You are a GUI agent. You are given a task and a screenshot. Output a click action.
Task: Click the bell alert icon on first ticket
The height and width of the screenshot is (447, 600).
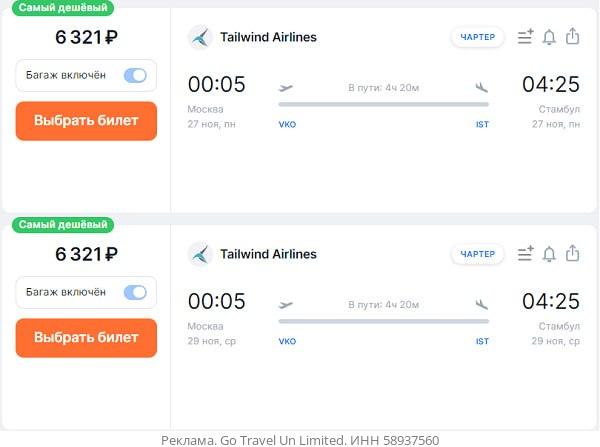[x=549, y=37]
